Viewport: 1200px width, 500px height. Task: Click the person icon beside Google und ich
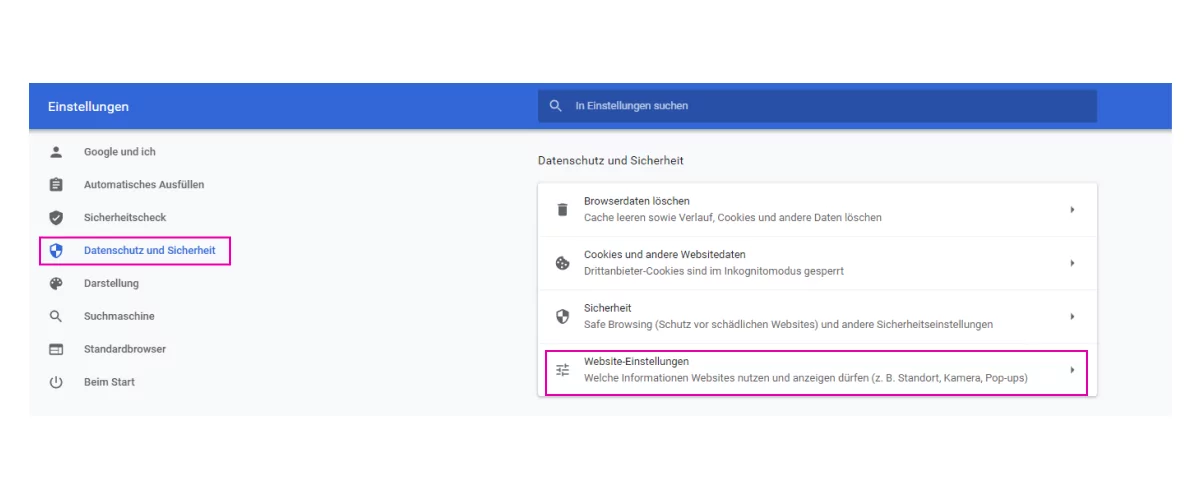56,152
